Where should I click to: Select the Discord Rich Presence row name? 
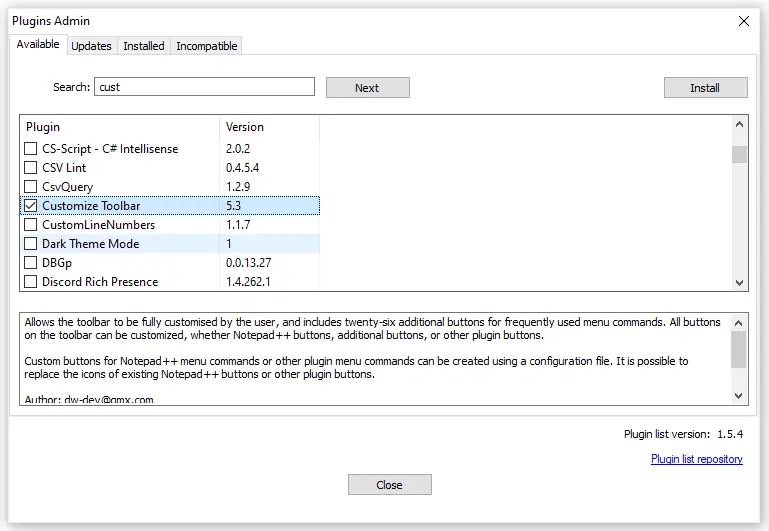coord(100,282)
